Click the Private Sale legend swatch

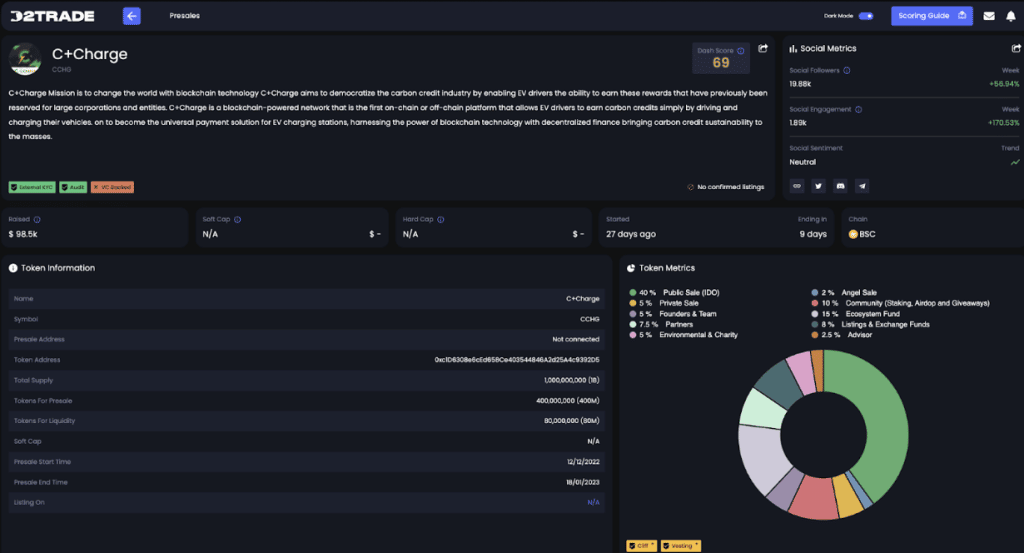point(633,303)
